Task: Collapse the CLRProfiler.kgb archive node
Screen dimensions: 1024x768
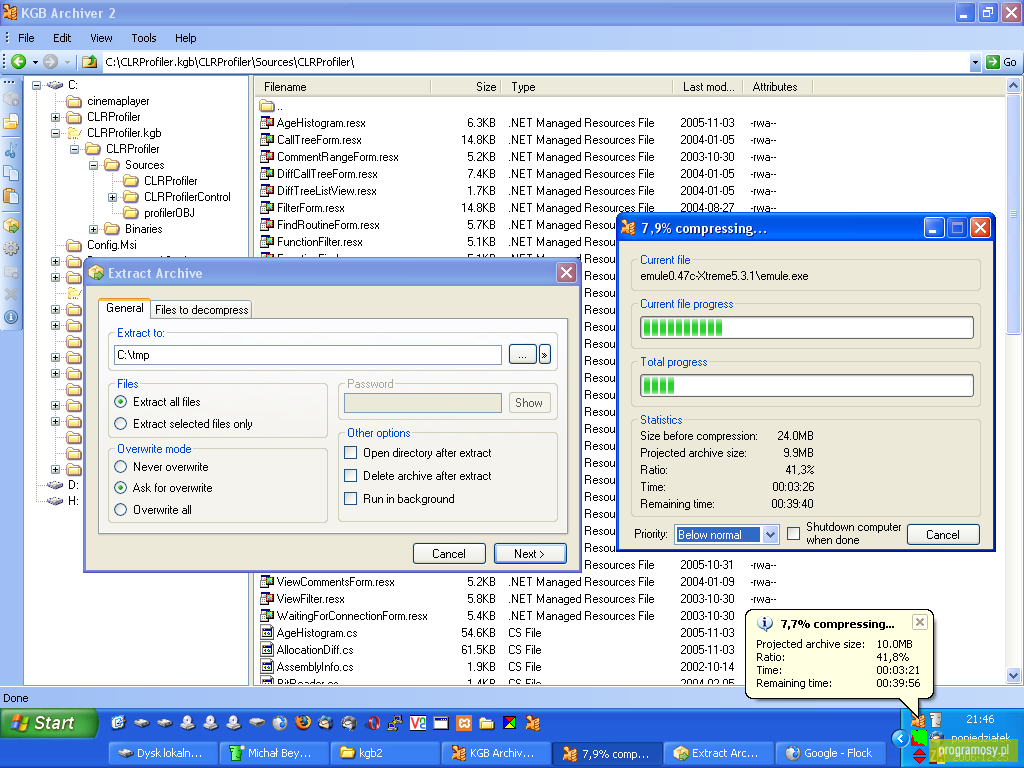Action: click(56, 133)
